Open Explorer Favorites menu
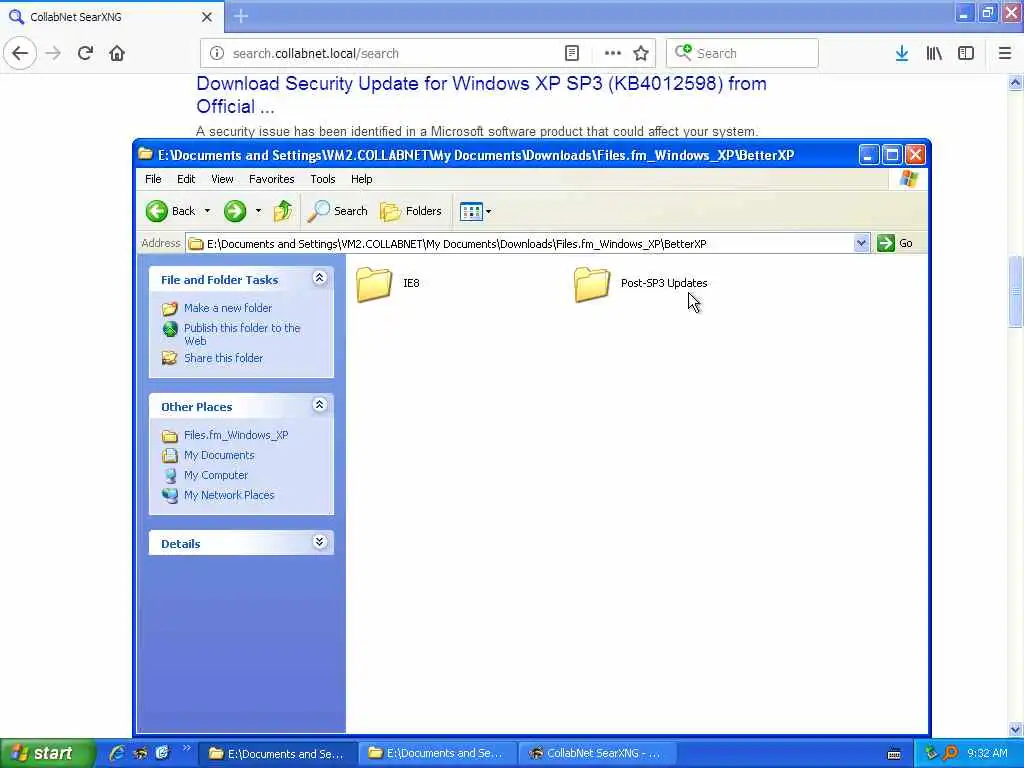Viewport: 1024px width, 768px height. [272, 179]
